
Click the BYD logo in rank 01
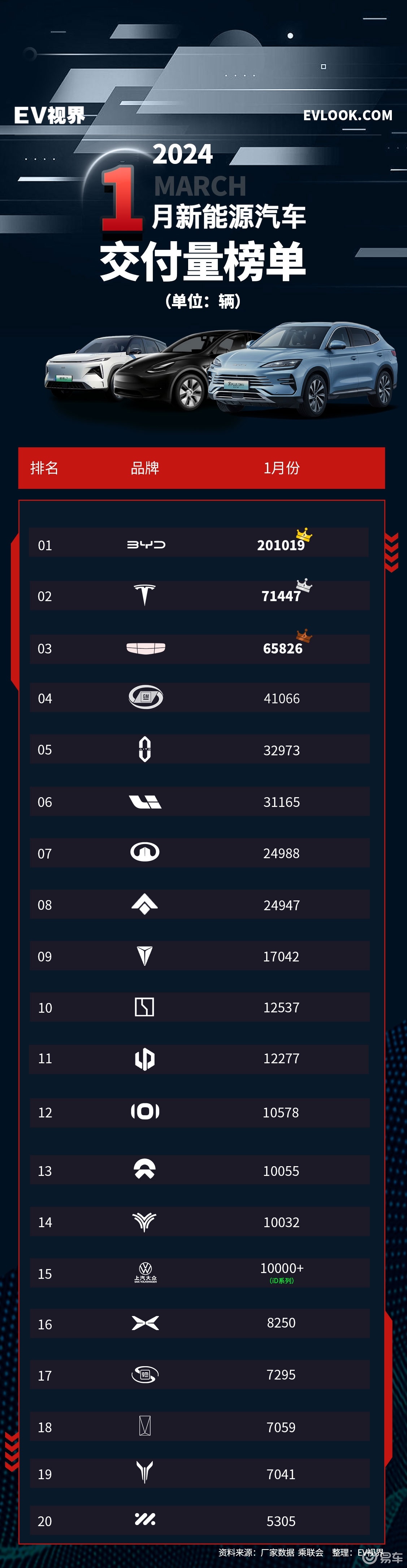pyautogui.click(x=146, y=544)
